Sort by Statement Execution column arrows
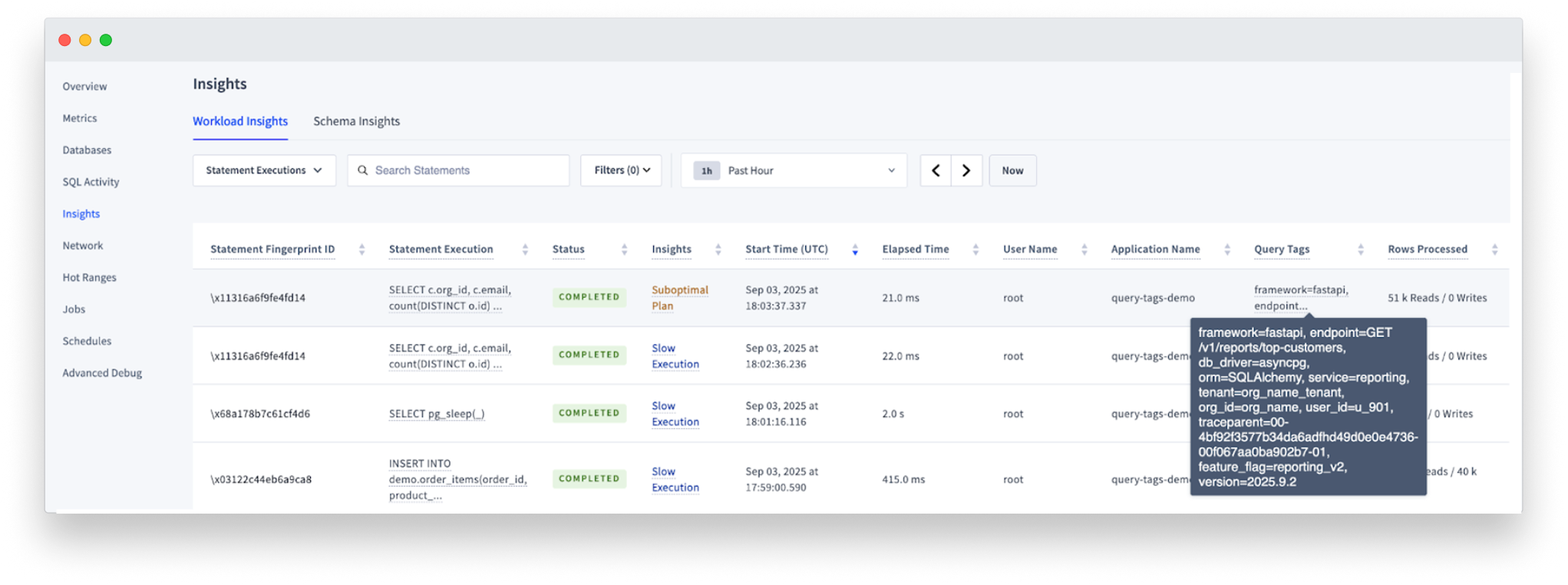Image resolution: width=1568 pixels, height=585 pixels. pyautogui.click(x=525, y=250)
